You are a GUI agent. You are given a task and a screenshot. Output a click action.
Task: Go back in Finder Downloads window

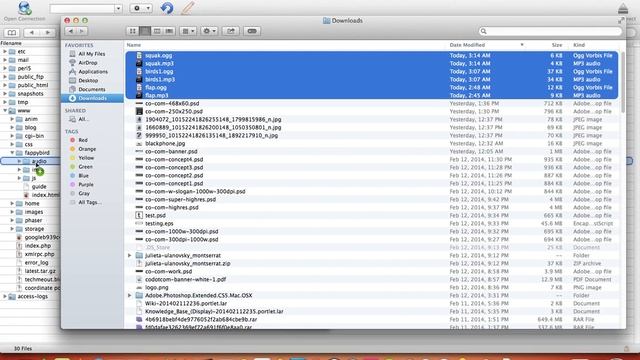71,31
